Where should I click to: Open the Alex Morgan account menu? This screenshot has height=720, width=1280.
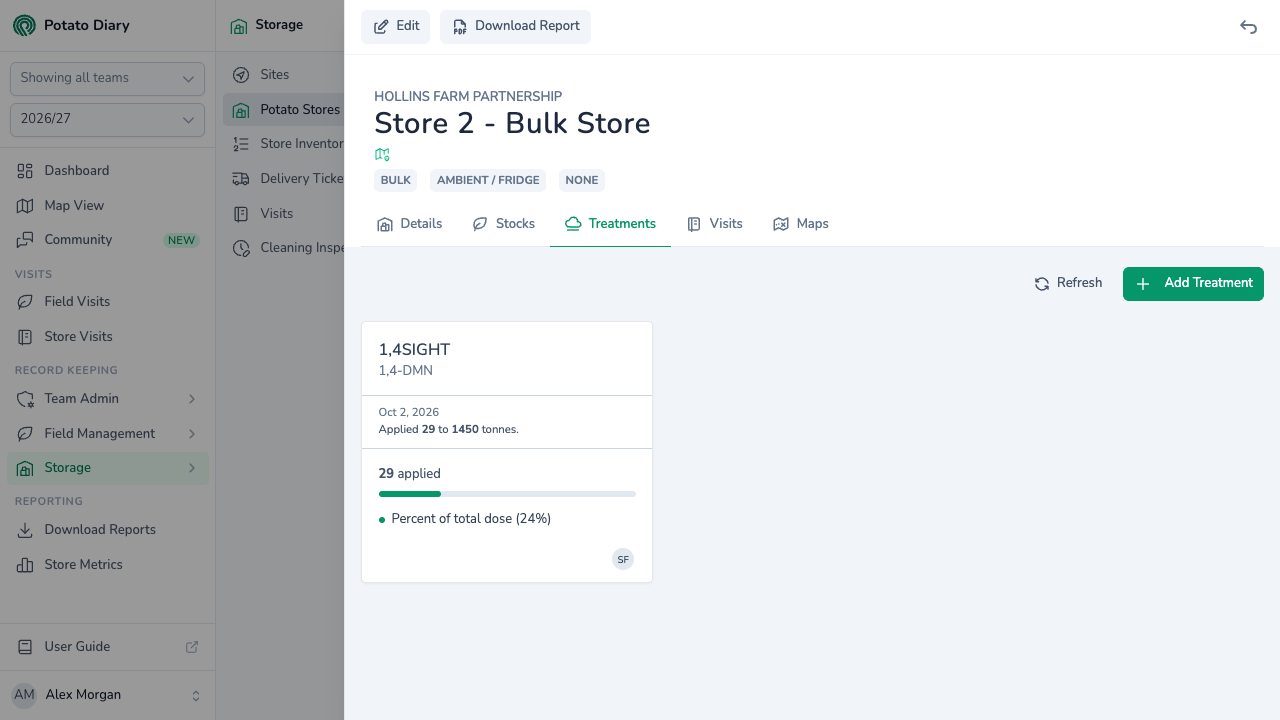(107, 695)
